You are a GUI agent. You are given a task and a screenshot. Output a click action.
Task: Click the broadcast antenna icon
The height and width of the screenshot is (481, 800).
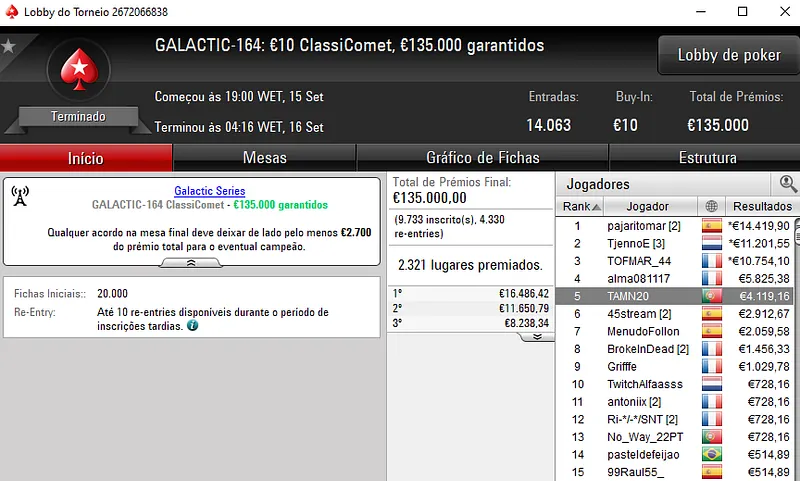(20, 196)
